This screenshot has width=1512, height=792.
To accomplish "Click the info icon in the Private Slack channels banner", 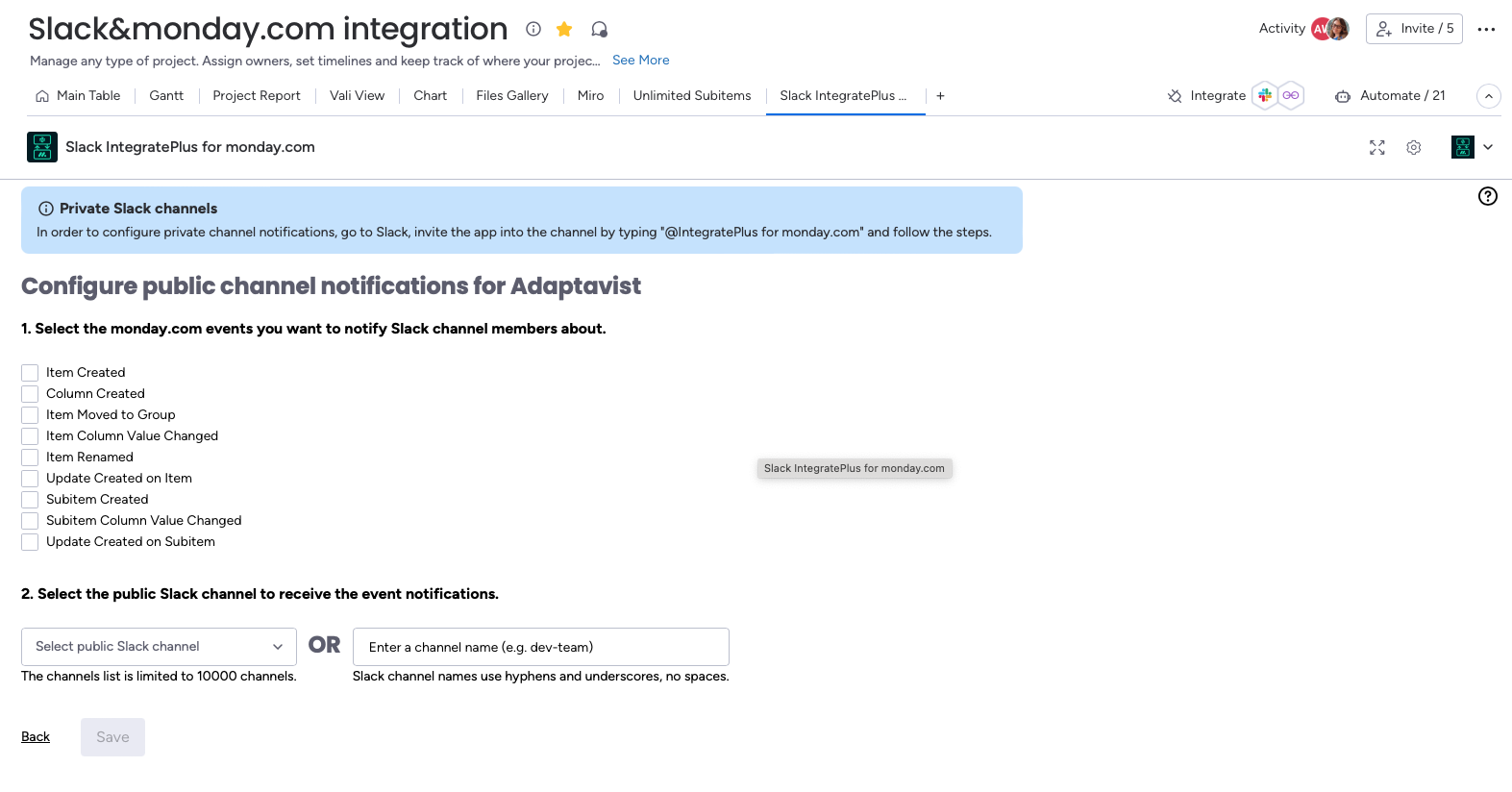I will pos(45,209).
